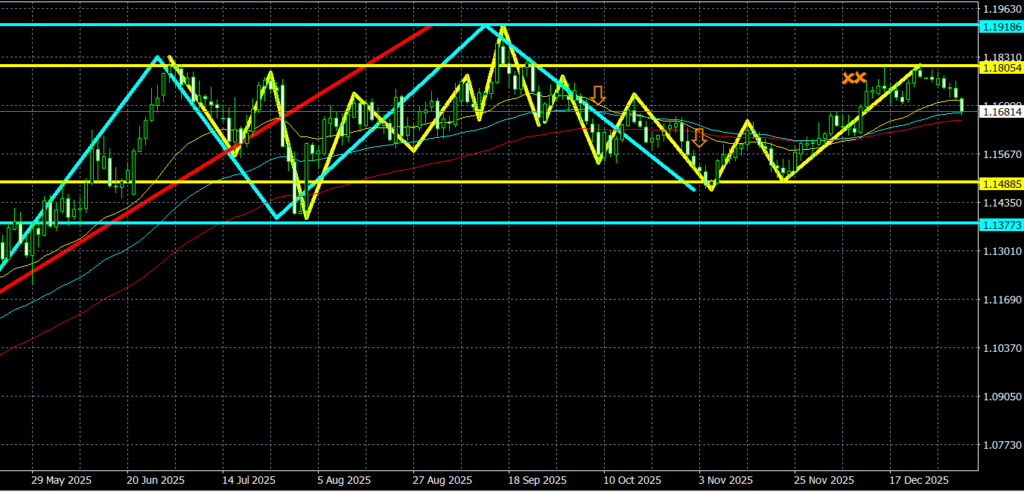1024x492 pixels.
Task: Click the 20 Jun 2025 date label
Action: pyautogui.click(x=156, y=480)
